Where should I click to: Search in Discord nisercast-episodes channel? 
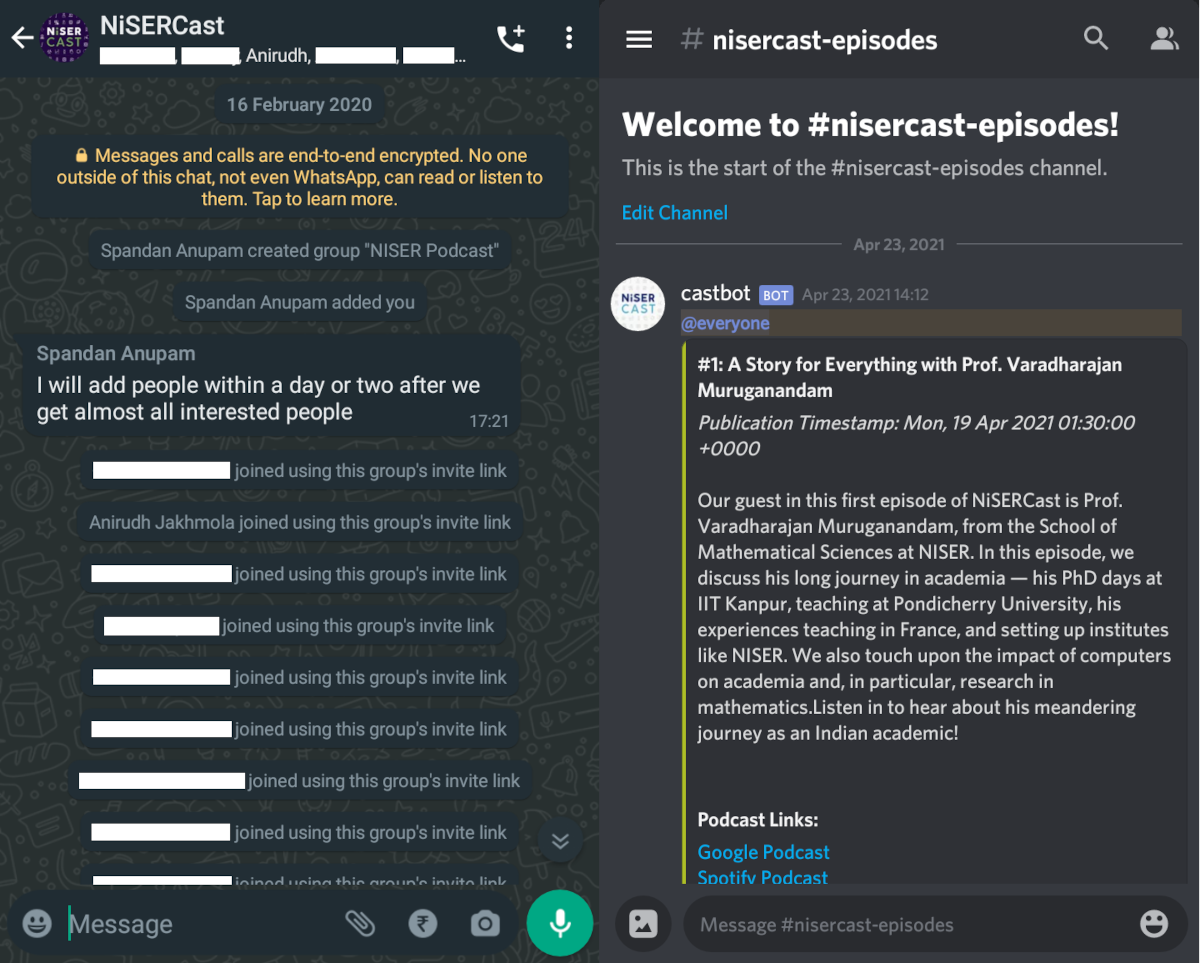(1096, 39)
